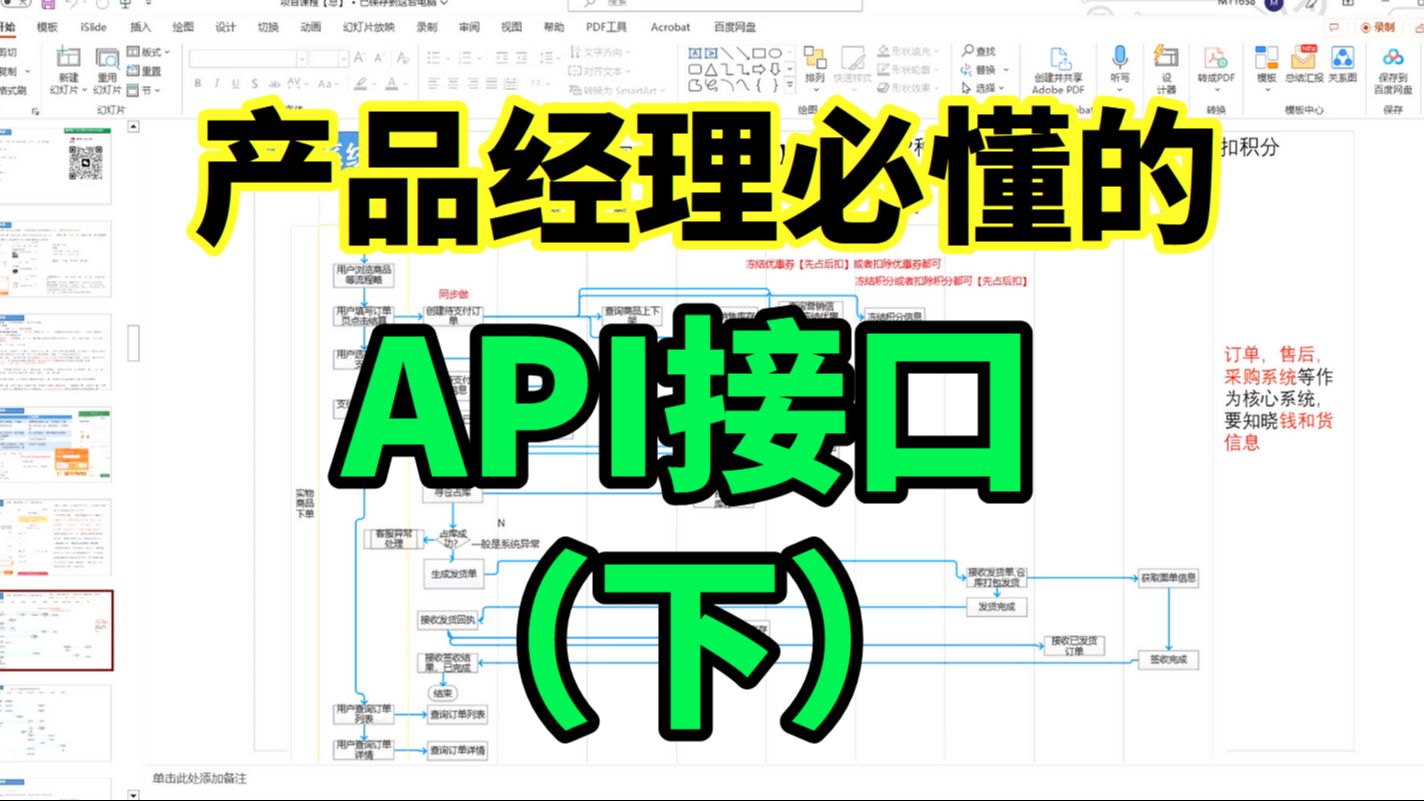
Task: Select the slide thumbnail with QR code
Action: coord(57,164)
